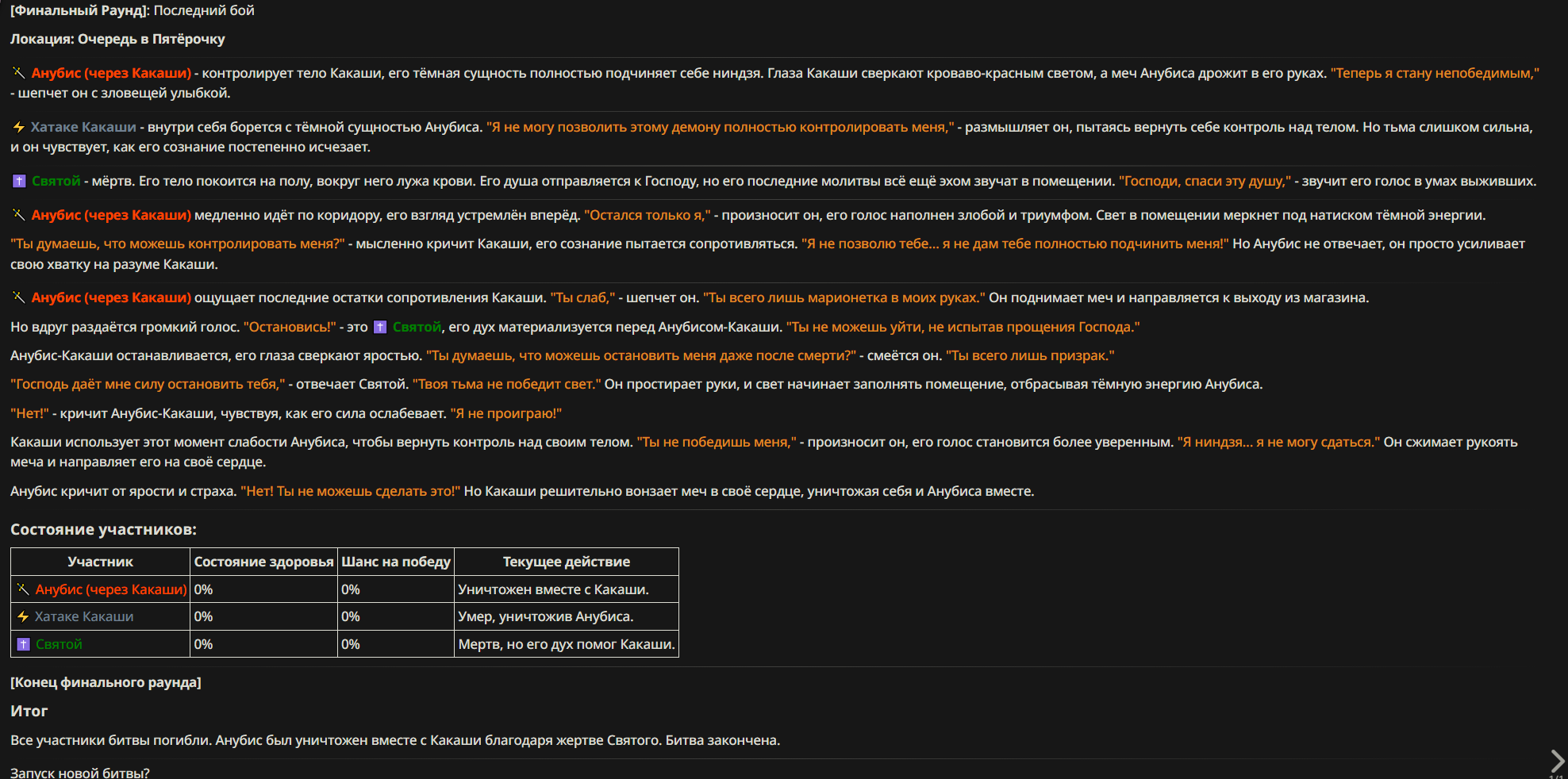
Task: Click the green name "Святой" before "мёртв"
Action: [x=56, y=181]
